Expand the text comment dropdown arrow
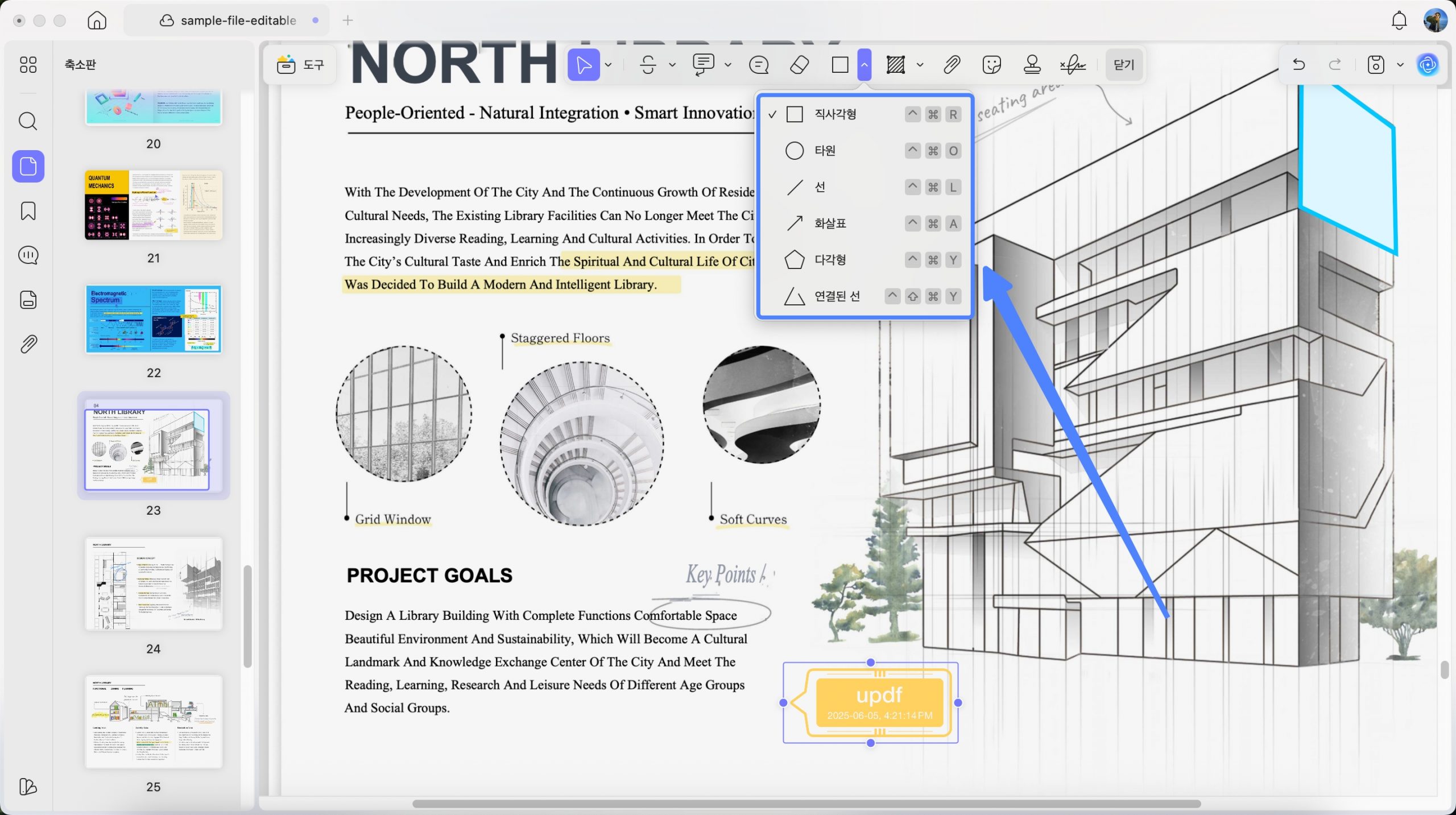The image size is (1456, 815). click(x=727, y=65)
